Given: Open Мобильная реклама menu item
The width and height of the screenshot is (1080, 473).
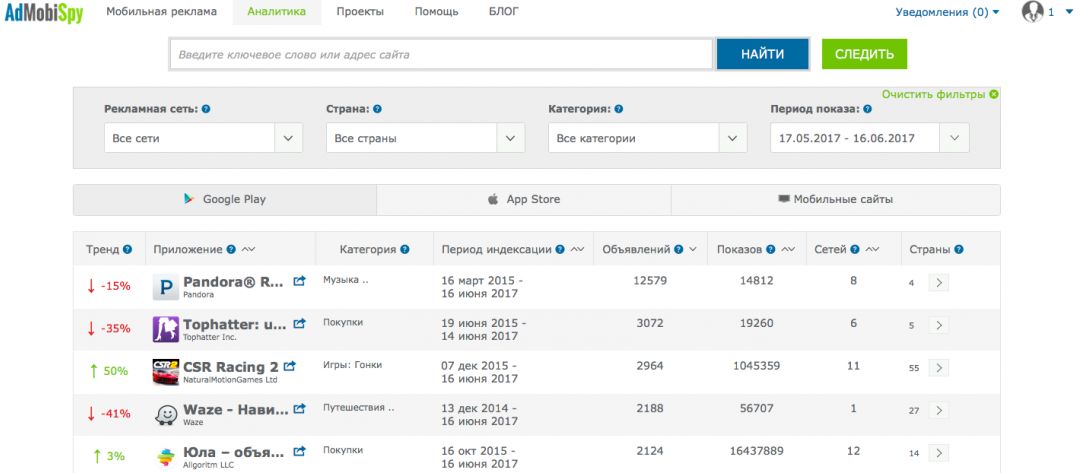Looking at the screenshot, I should [x=161, y=12].
